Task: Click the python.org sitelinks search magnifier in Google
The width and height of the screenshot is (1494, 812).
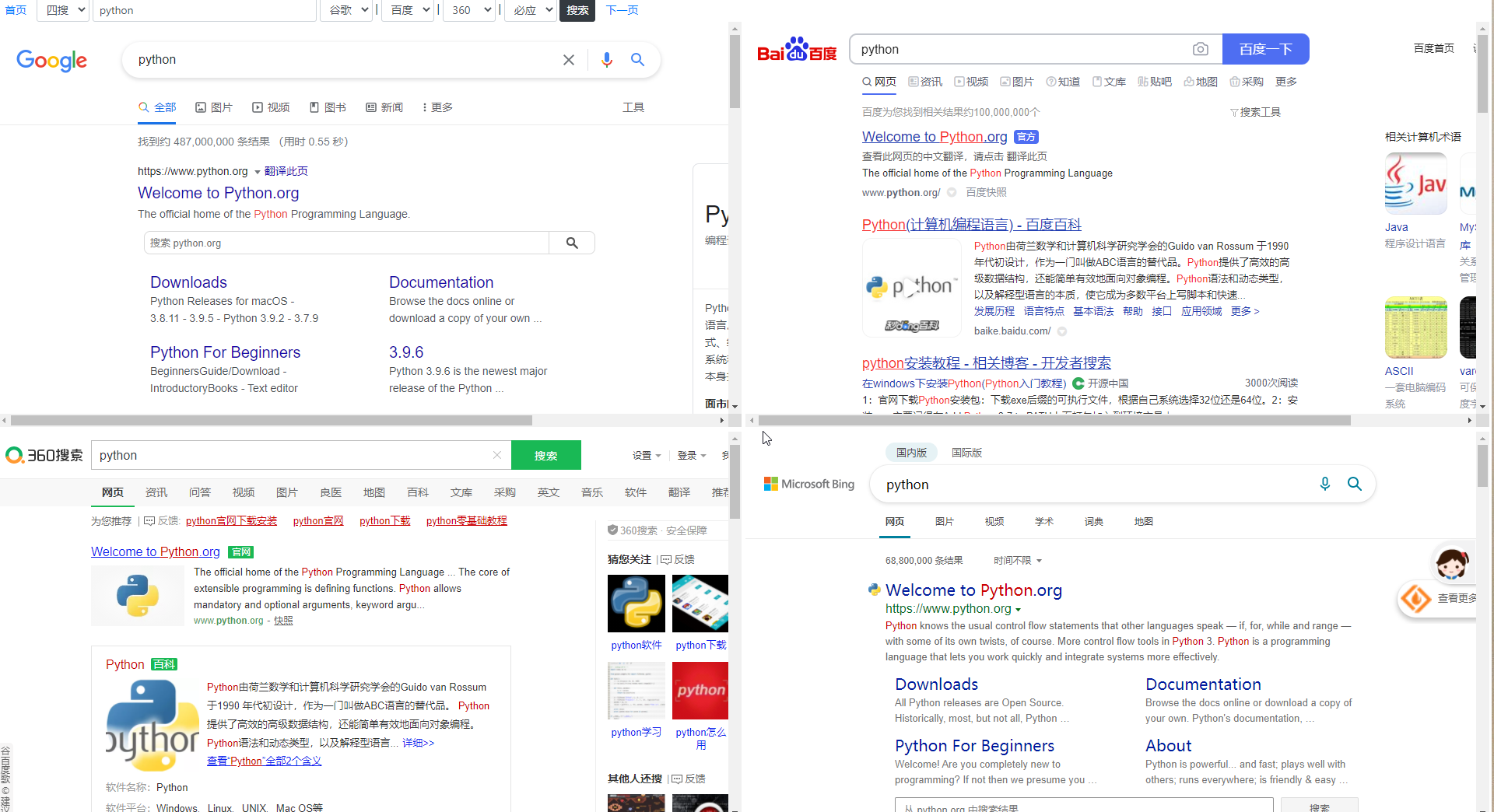Action: tap(572, 243)
